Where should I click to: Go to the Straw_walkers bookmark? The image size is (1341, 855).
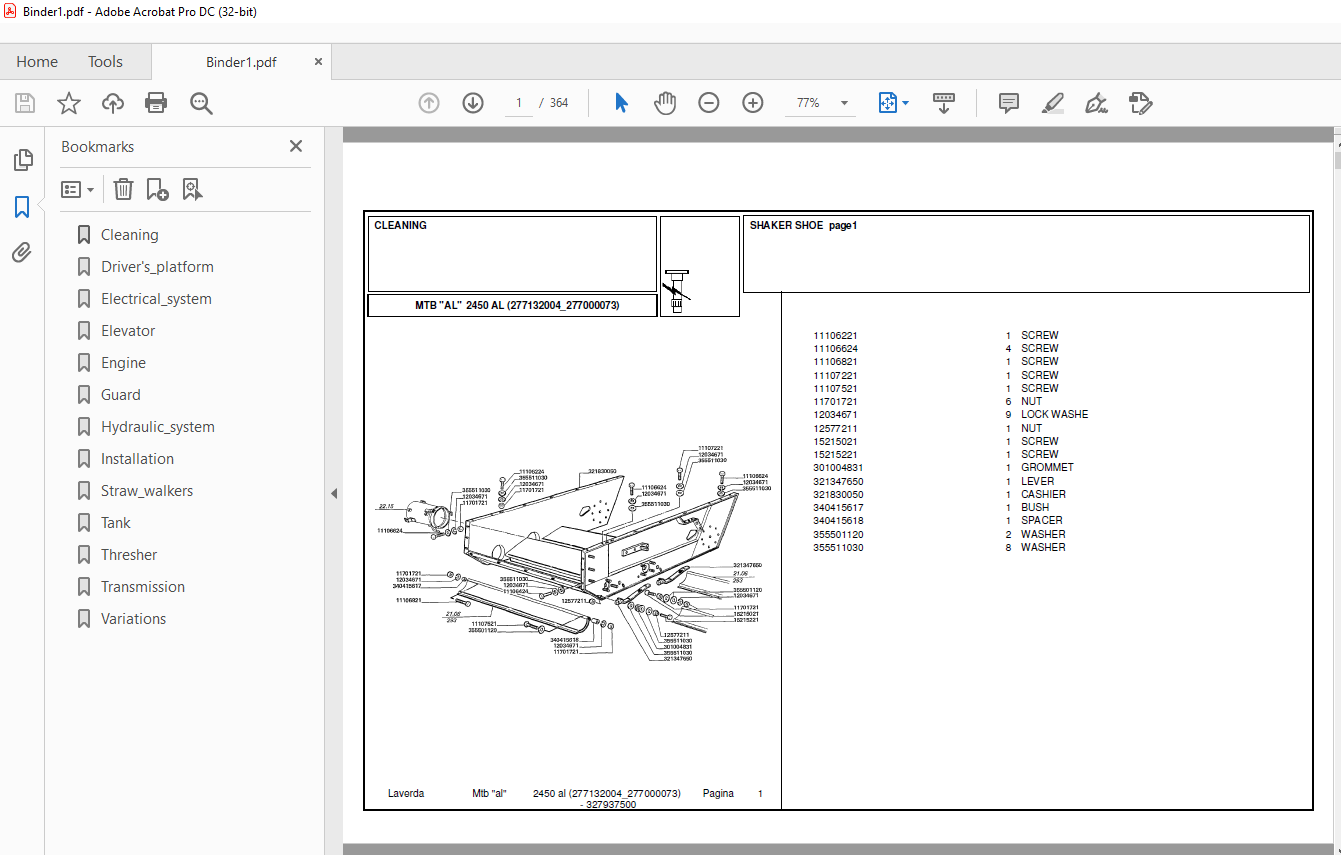tap(147, 491)
